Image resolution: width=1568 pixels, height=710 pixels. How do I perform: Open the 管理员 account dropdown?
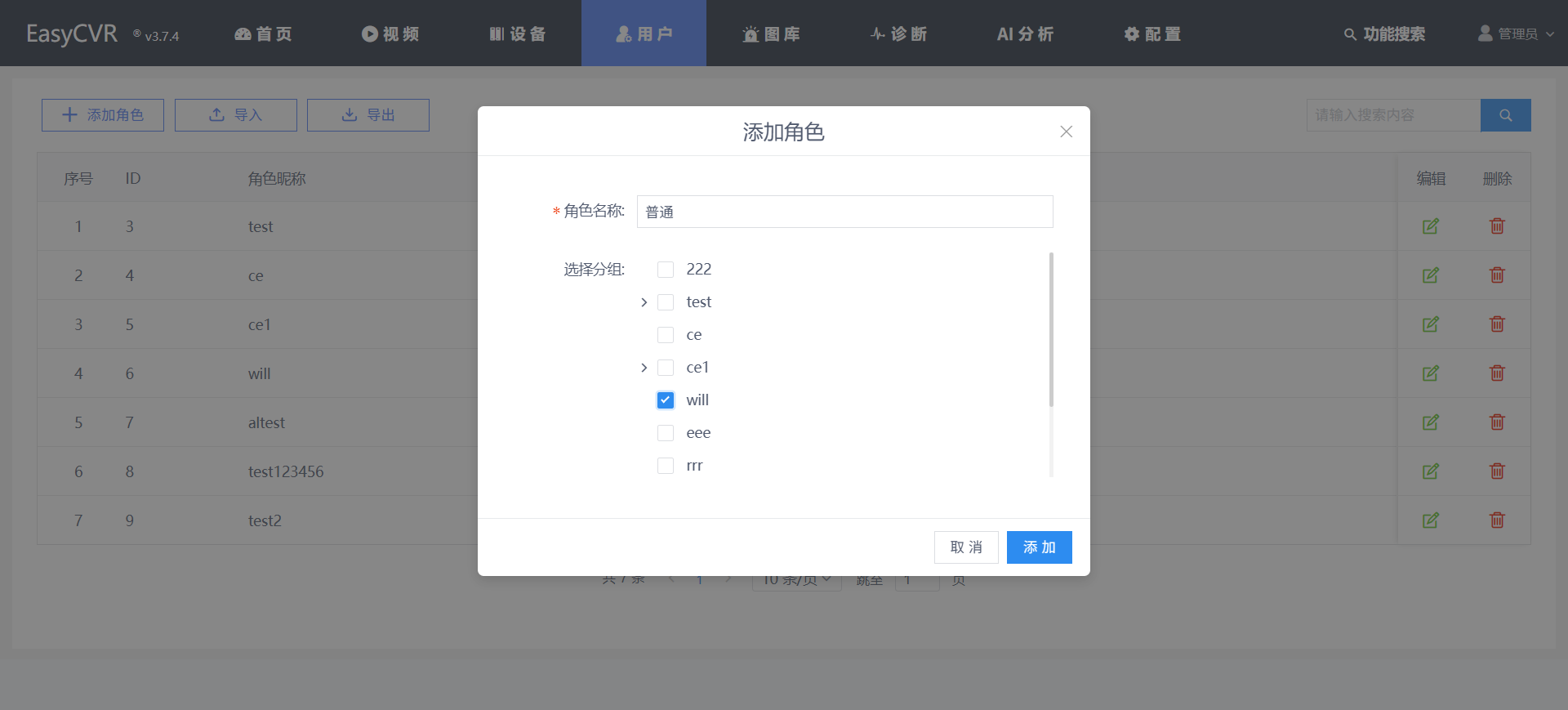[x=1516, y=33]
